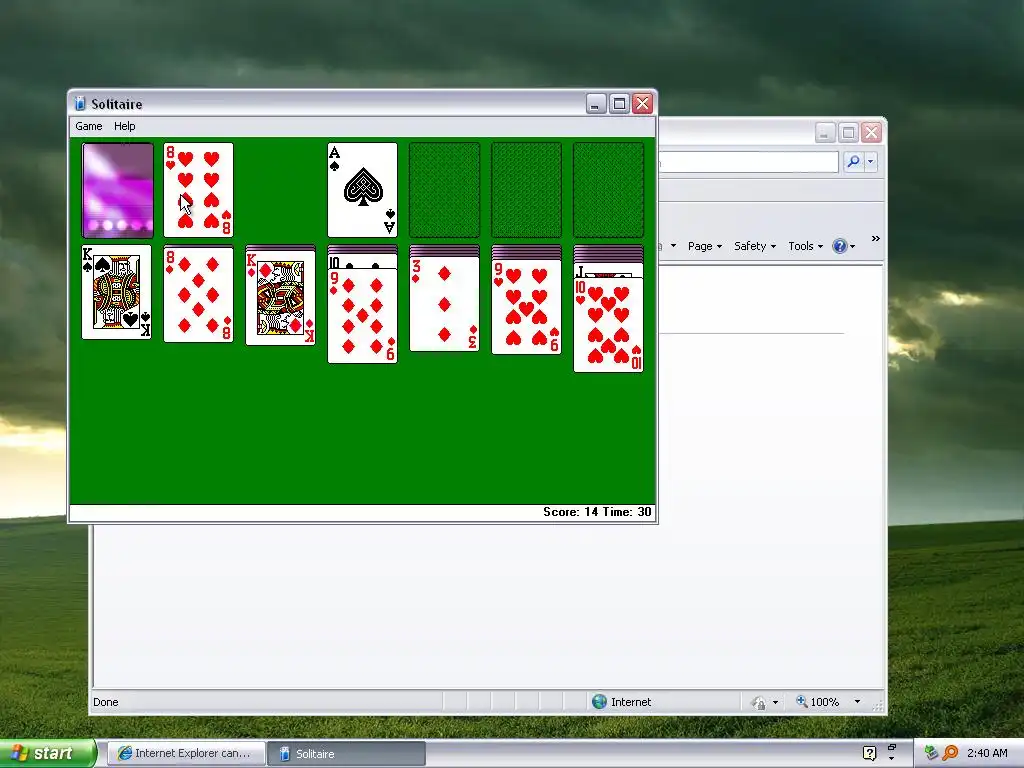Click the Solitaire title bar icon
Viewport: 1024px width, 768px height.
click(80, 103)
